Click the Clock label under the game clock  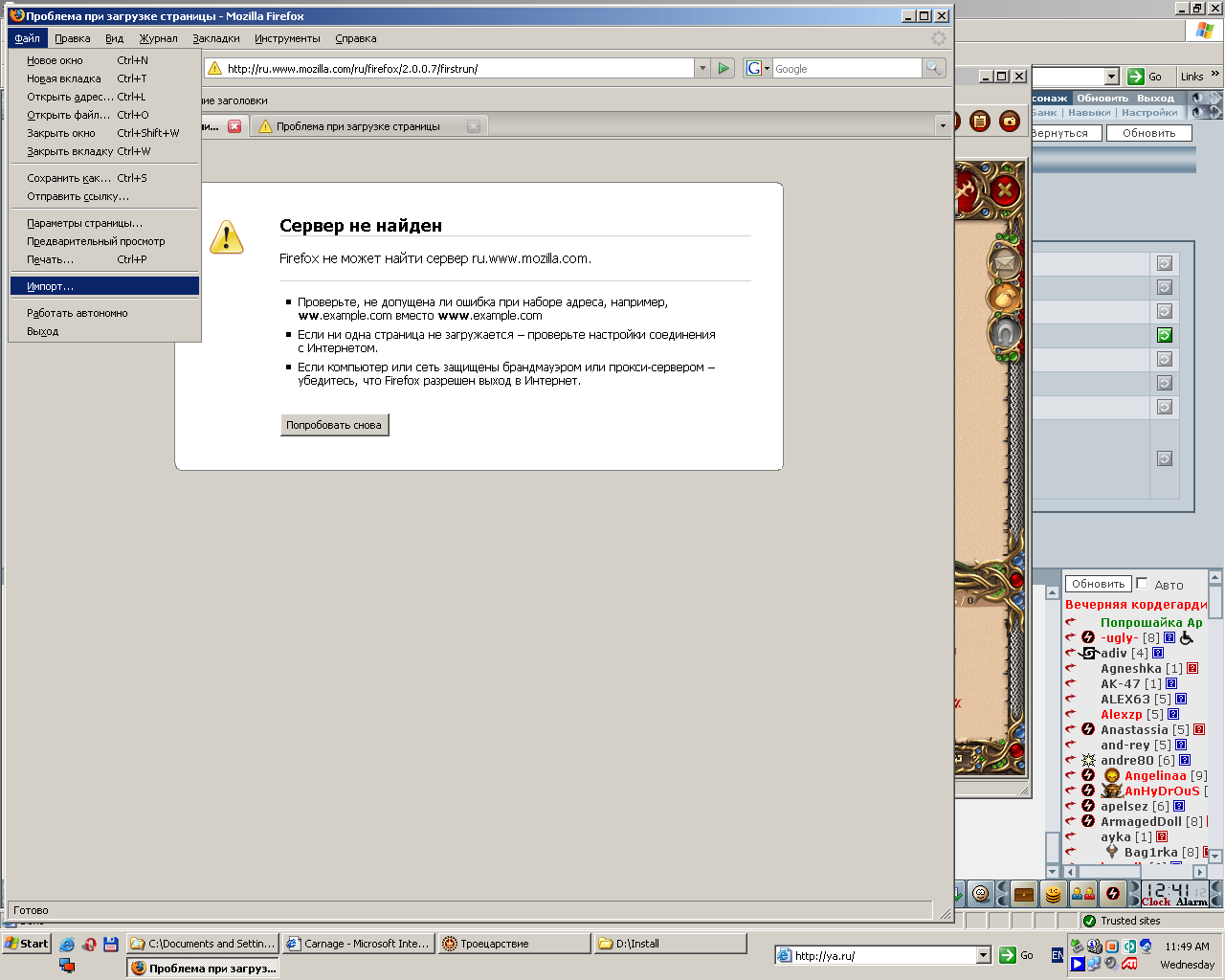click(x=1156, y=902)
